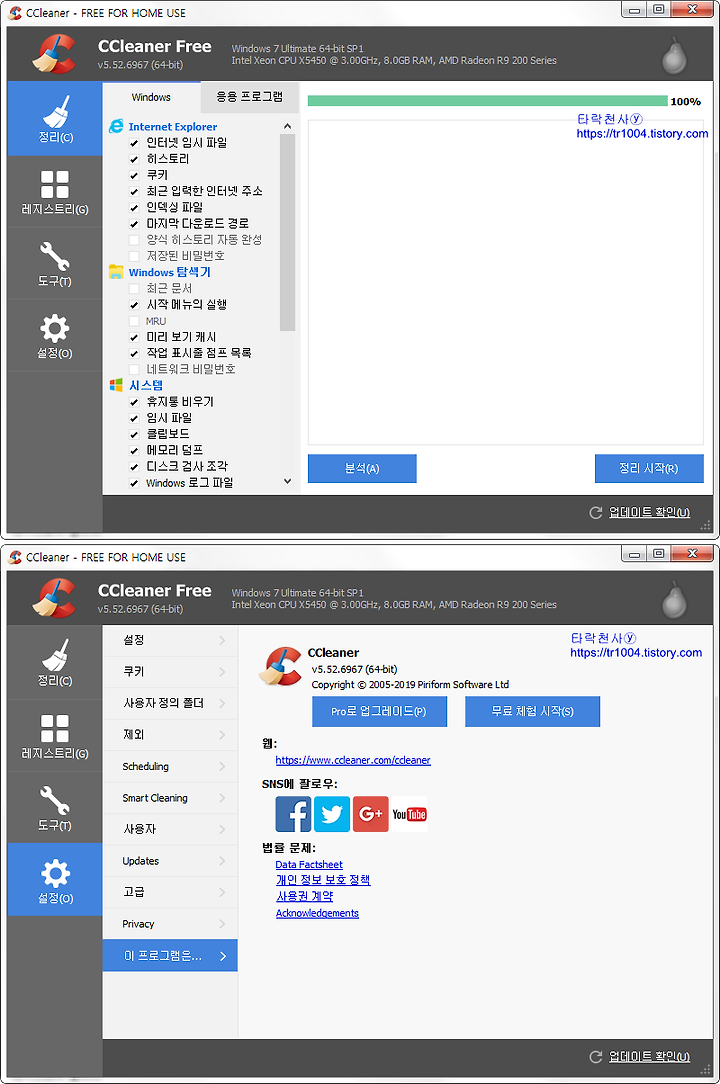Viewport: 720px width, 1084px height.
Task: Uncheck the 쿠키 checkbox under Internet Explorer
Action: click(134, 176)
